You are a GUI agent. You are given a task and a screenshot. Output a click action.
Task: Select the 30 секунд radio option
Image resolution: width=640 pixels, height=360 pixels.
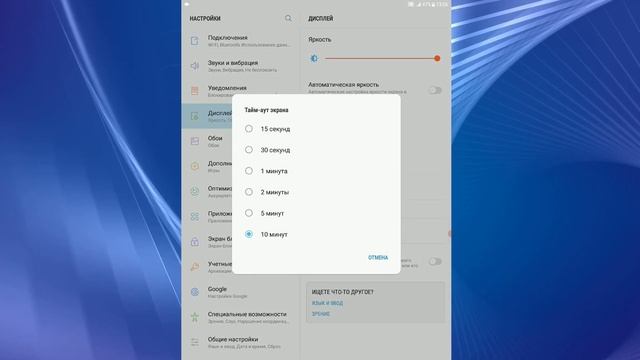click(x=249, y=150)
